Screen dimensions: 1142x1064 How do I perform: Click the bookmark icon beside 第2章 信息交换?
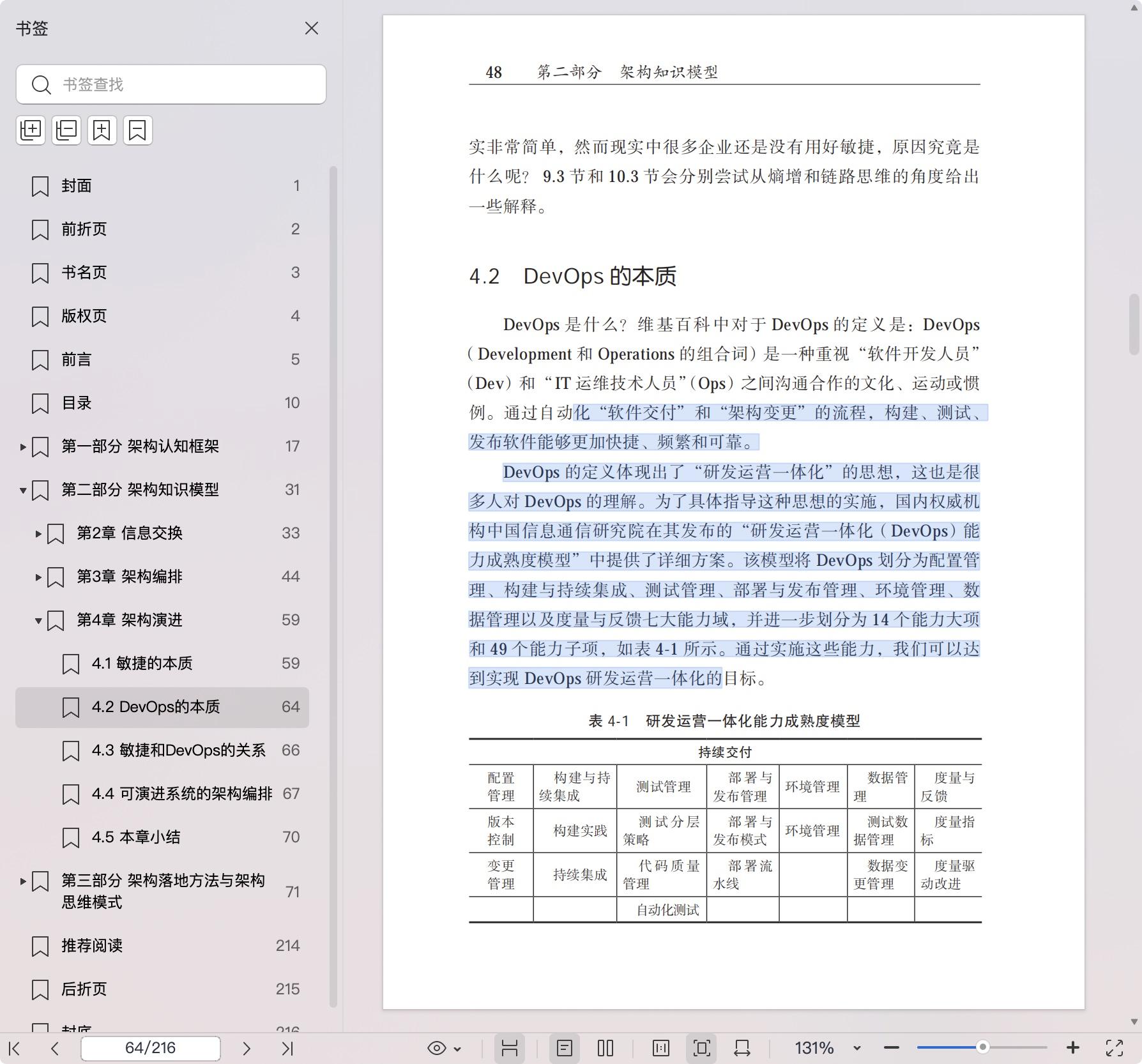pyautogui.click(x=56, y=534)
